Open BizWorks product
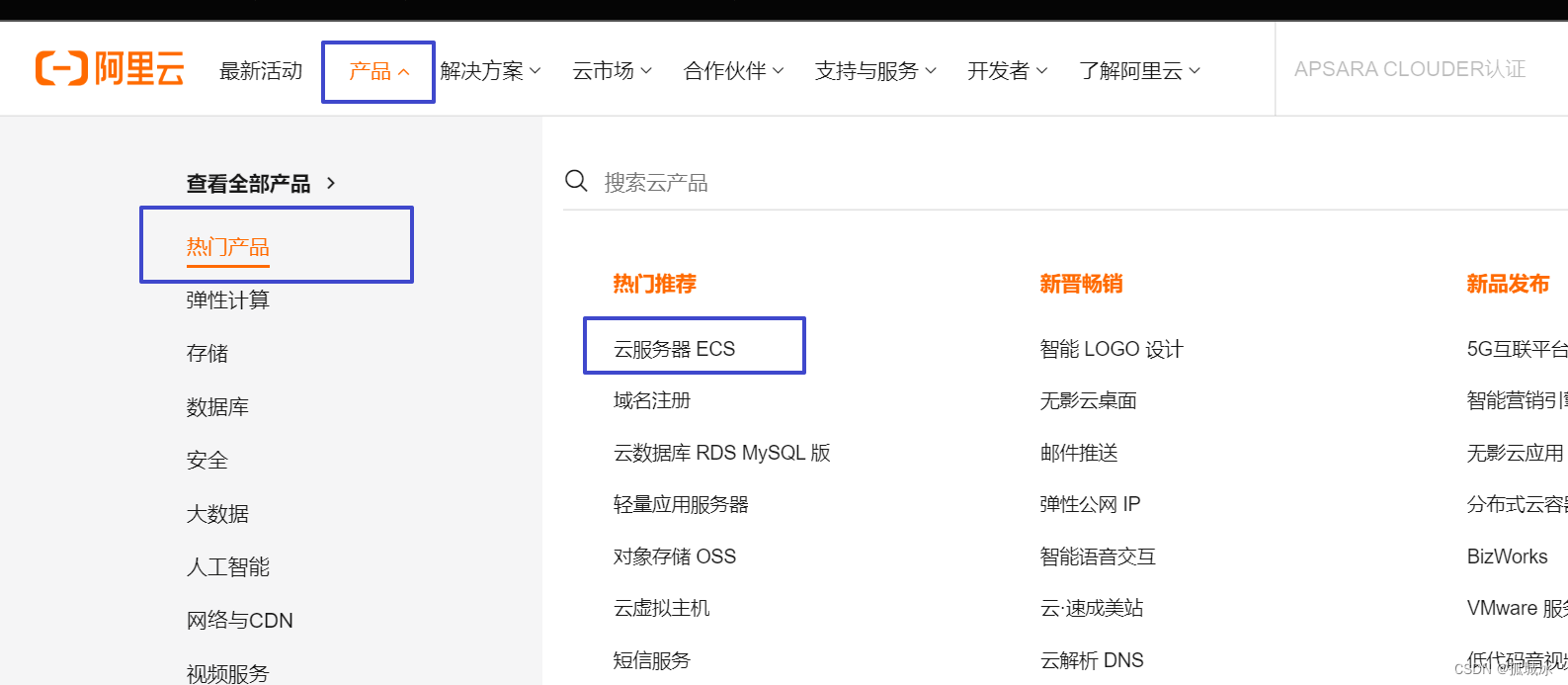1568x685 pixels. pos(1508,557)
